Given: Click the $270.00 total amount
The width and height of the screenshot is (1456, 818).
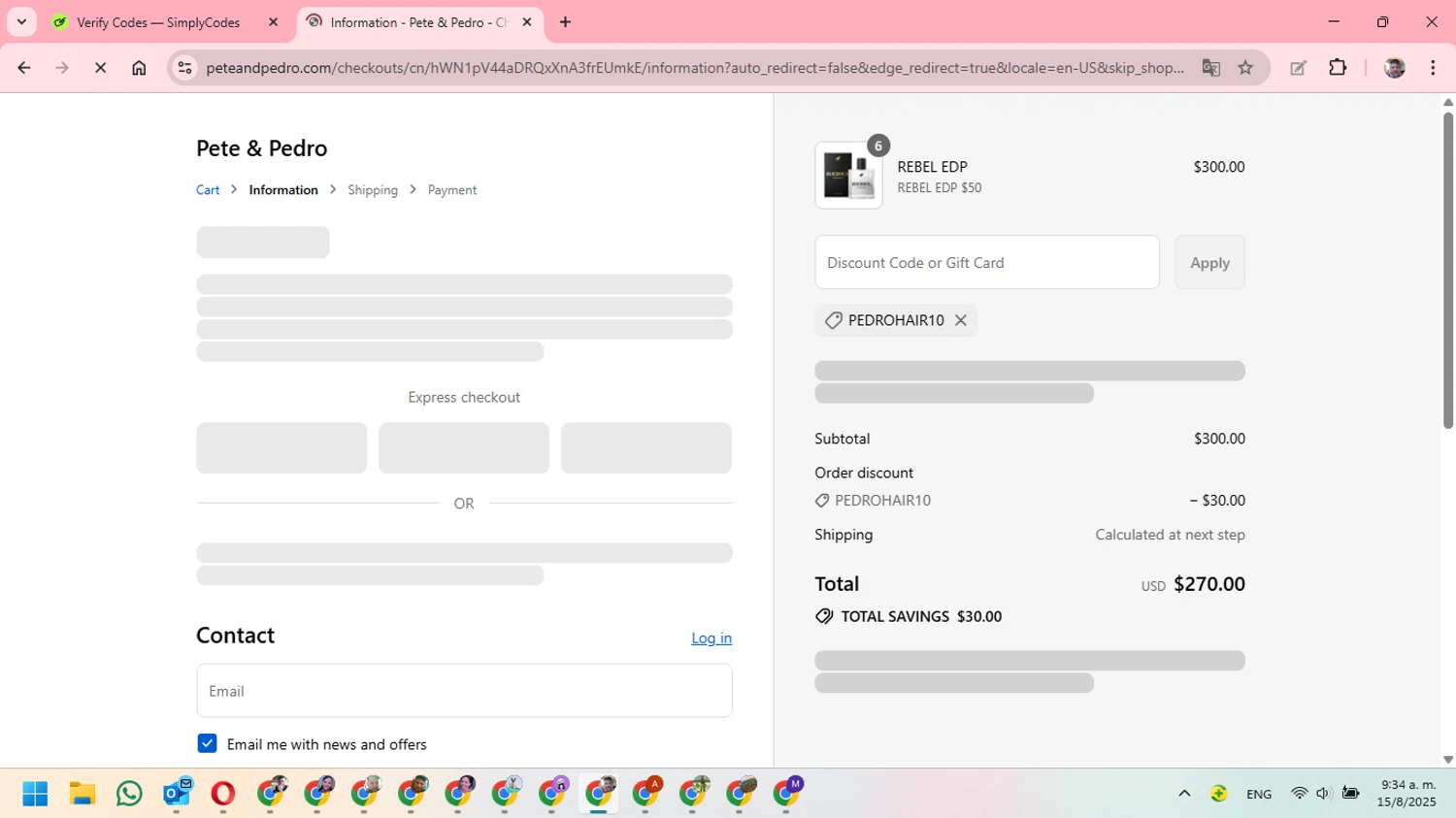Looking at the screenshot, I should 1209,584.
